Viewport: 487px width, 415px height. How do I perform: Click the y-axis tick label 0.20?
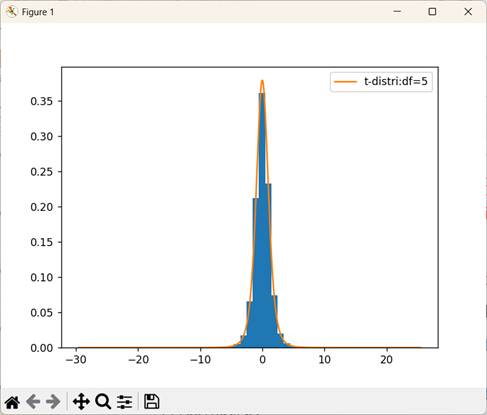[x=42, y=207]
